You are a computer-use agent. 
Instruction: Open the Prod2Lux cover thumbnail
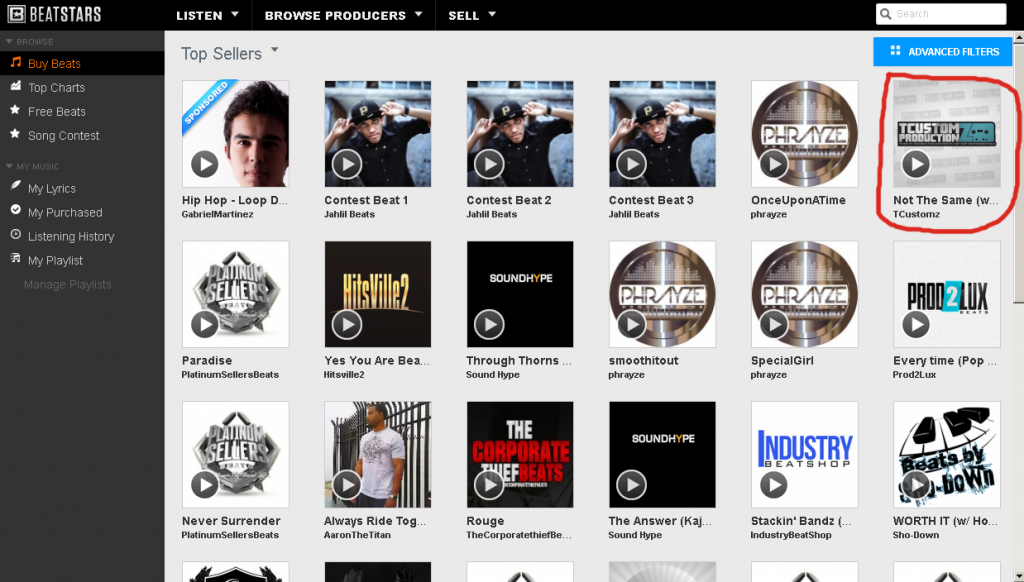[x=946, y=294]
